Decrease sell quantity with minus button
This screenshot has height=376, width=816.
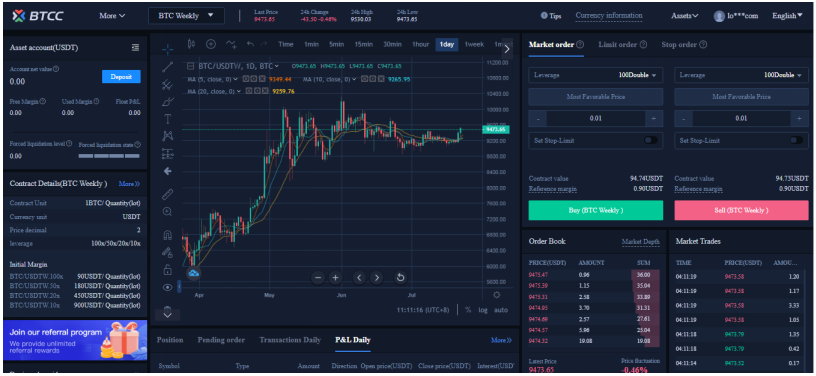pos(683,119)
